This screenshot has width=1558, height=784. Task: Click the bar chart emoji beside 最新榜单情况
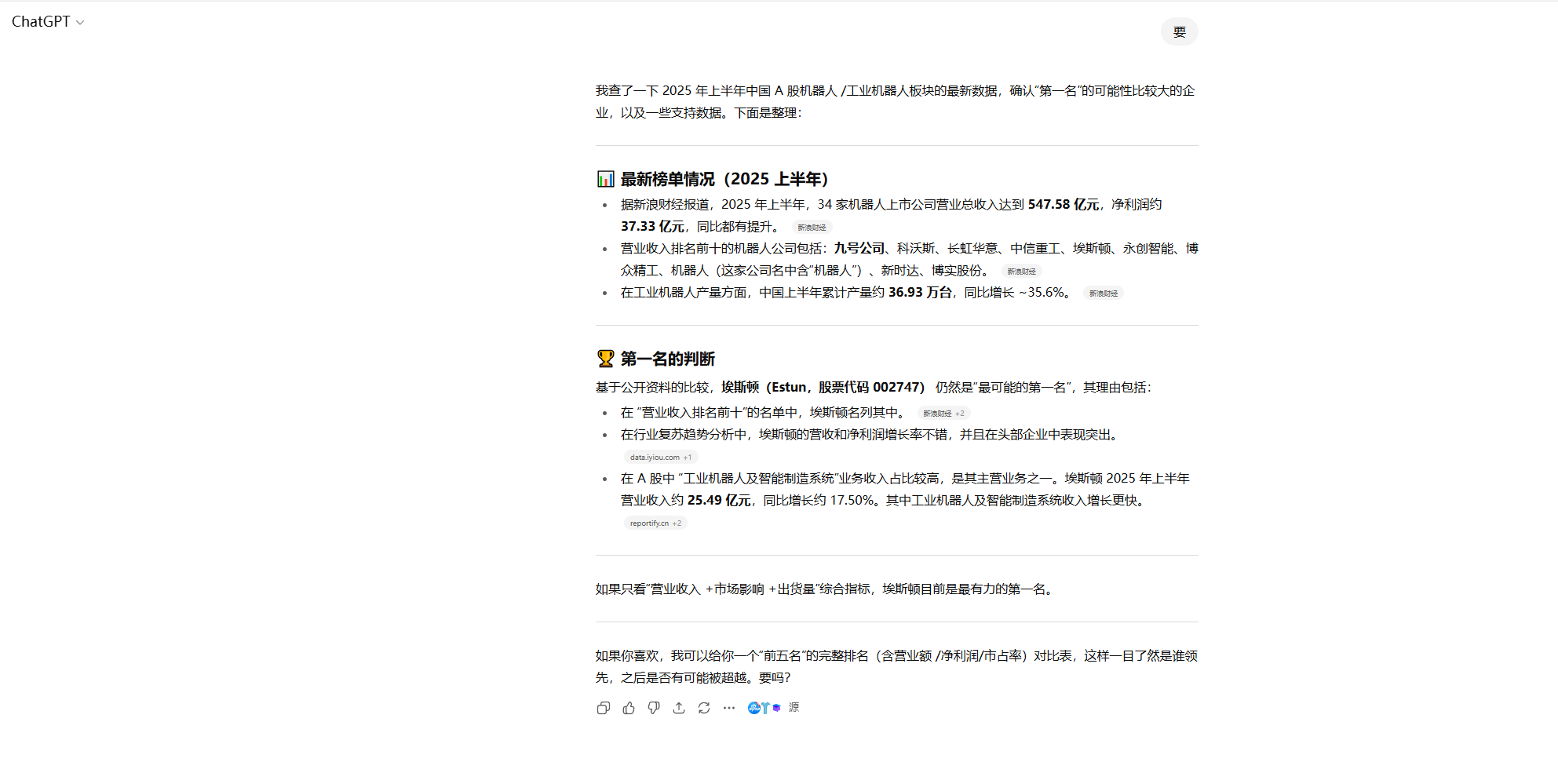605,179
